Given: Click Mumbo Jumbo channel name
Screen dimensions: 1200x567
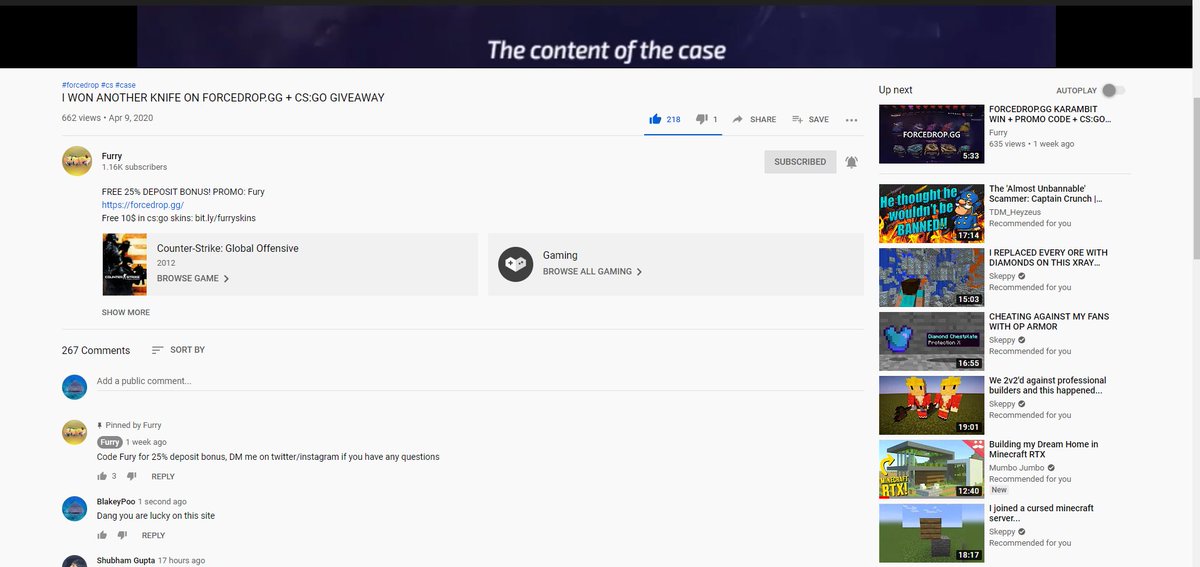Looking at the screenshot, I should click(1017, 467).
